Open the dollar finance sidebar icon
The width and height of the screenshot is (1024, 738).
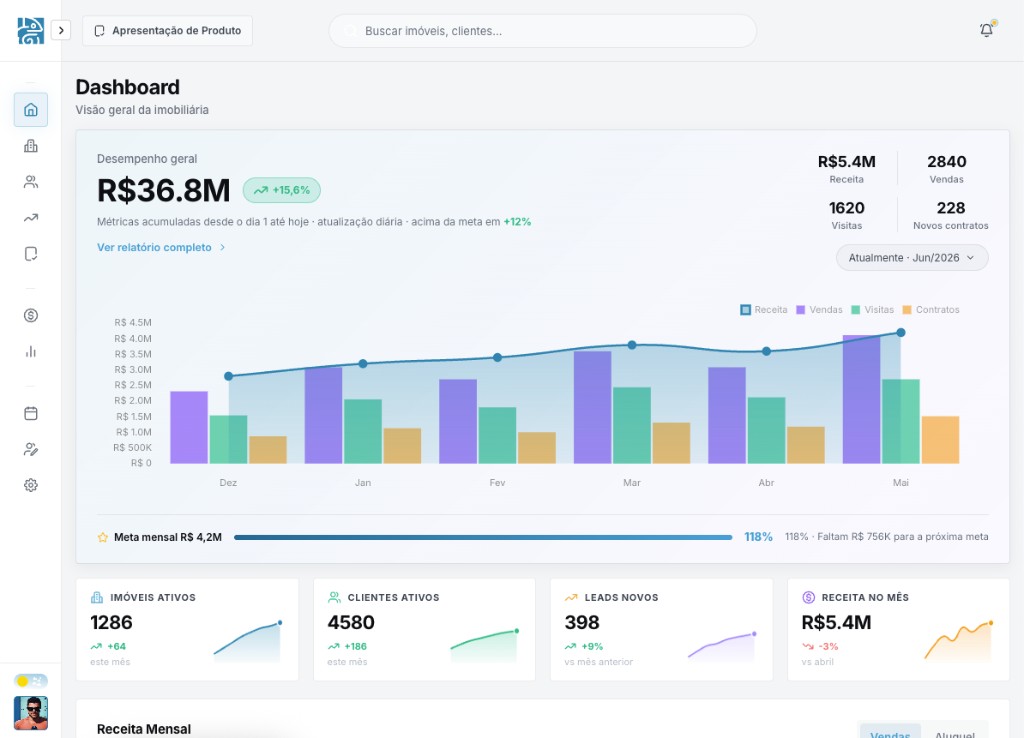(31, 315)
